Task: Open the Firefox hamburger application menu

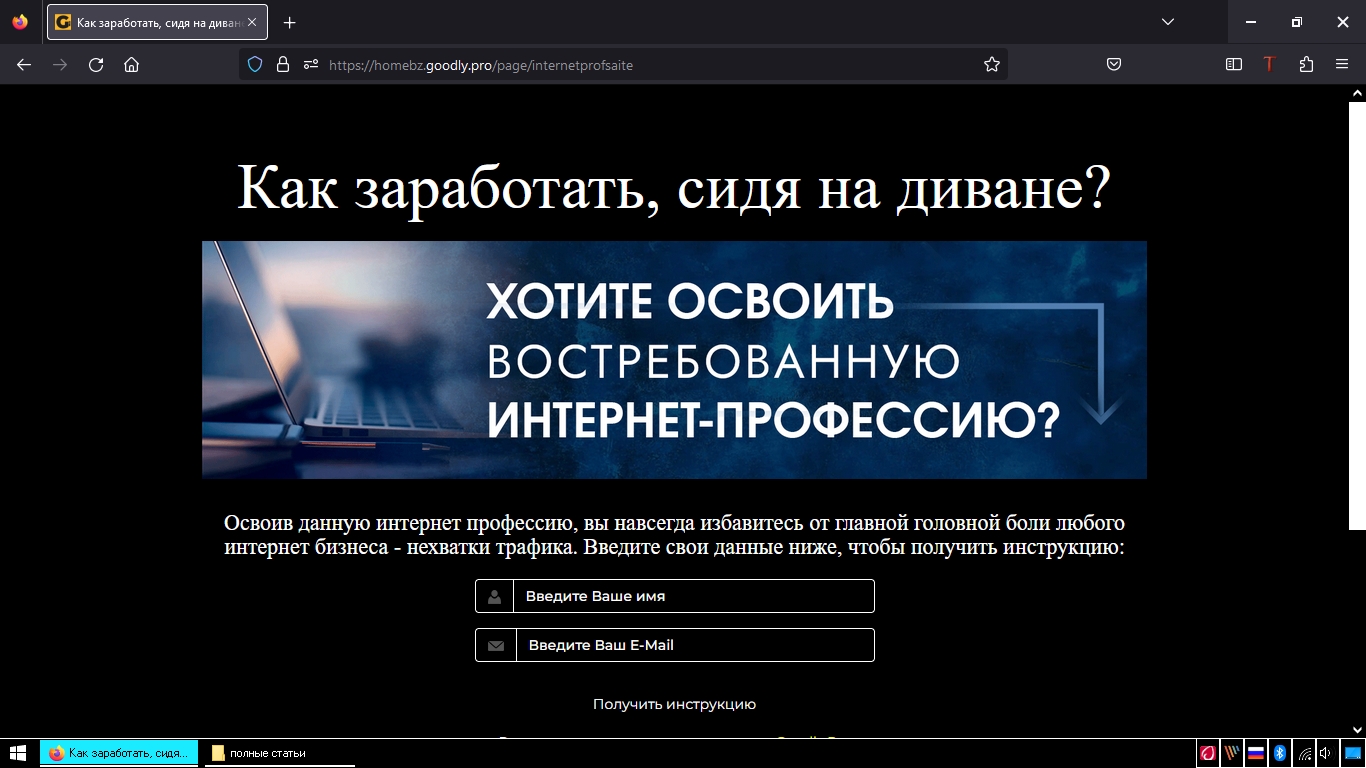Action: coord(1342,65)
